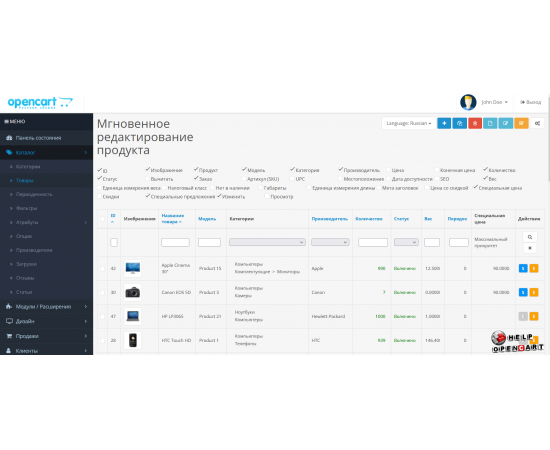The height and width of the screenshot is (450, 550).
Task: Enable the Цена column checkbox
Action: click(x=389, y=170)
